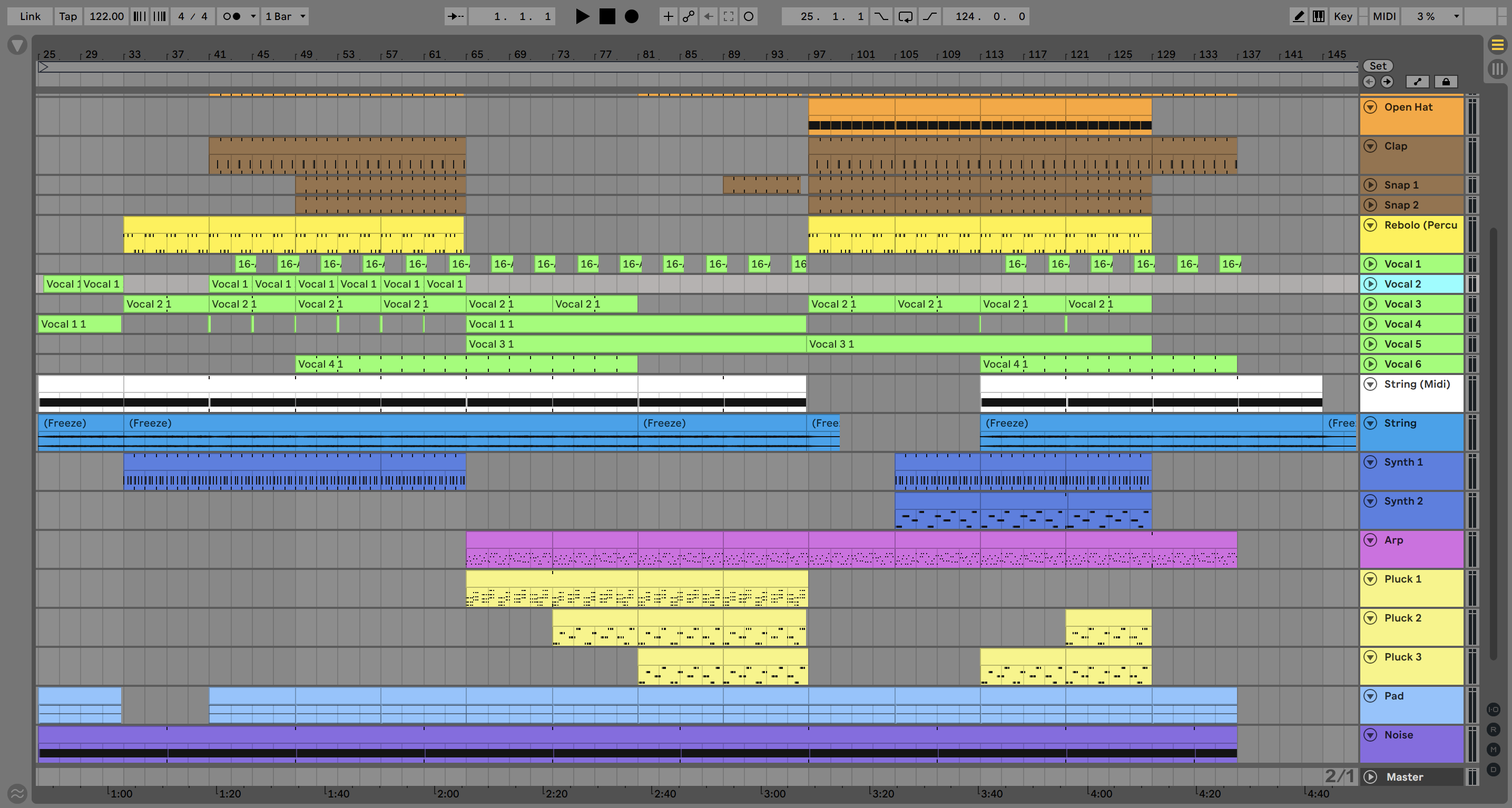Click the Capture MIDI bracket icon
Image resolution: width=1512 pixels, height=808 pixels.
[x=729, y=16]
